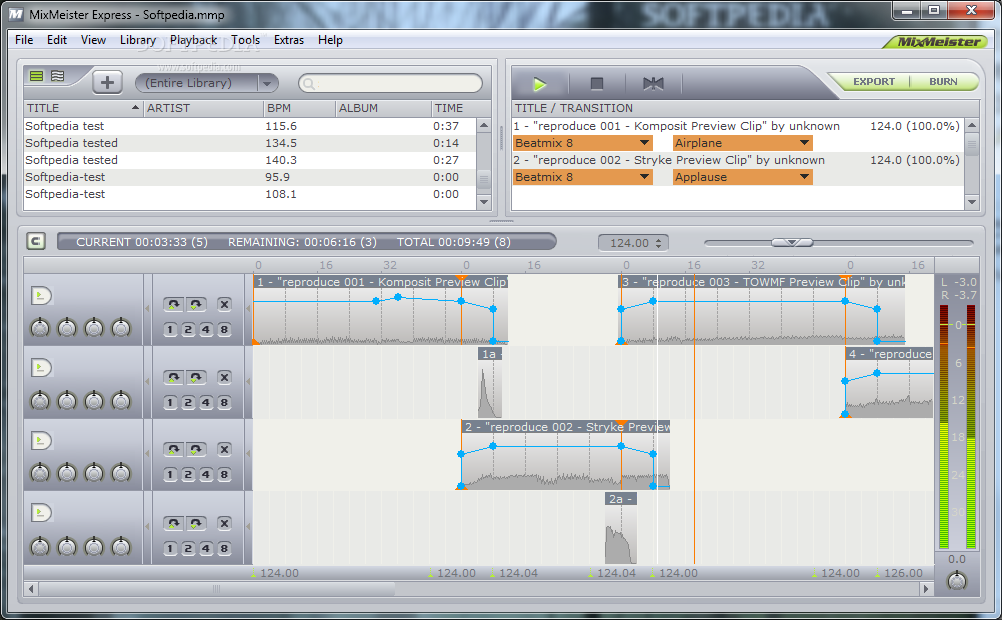Click the EXPORT button

(874, 82)
